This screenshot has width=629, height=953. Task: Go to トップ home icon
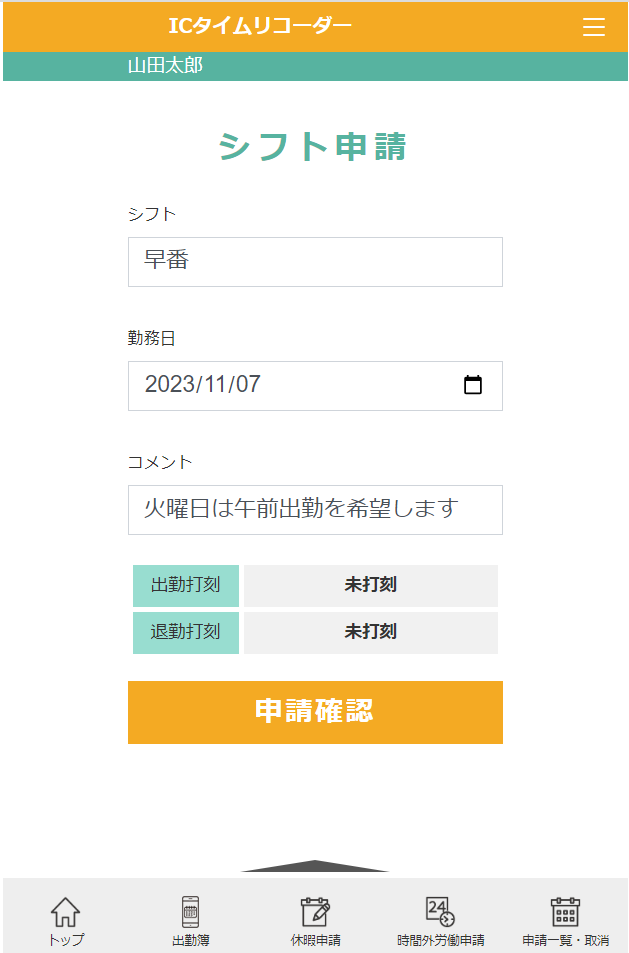[66, 912]
